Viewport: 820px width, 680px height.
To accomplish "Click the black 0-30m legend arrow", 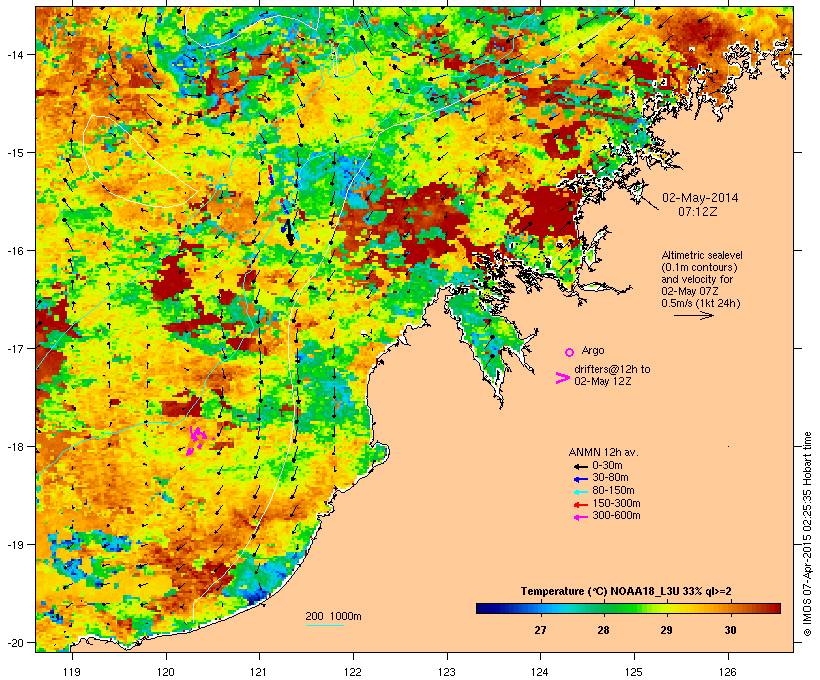I will pos(581,466).
